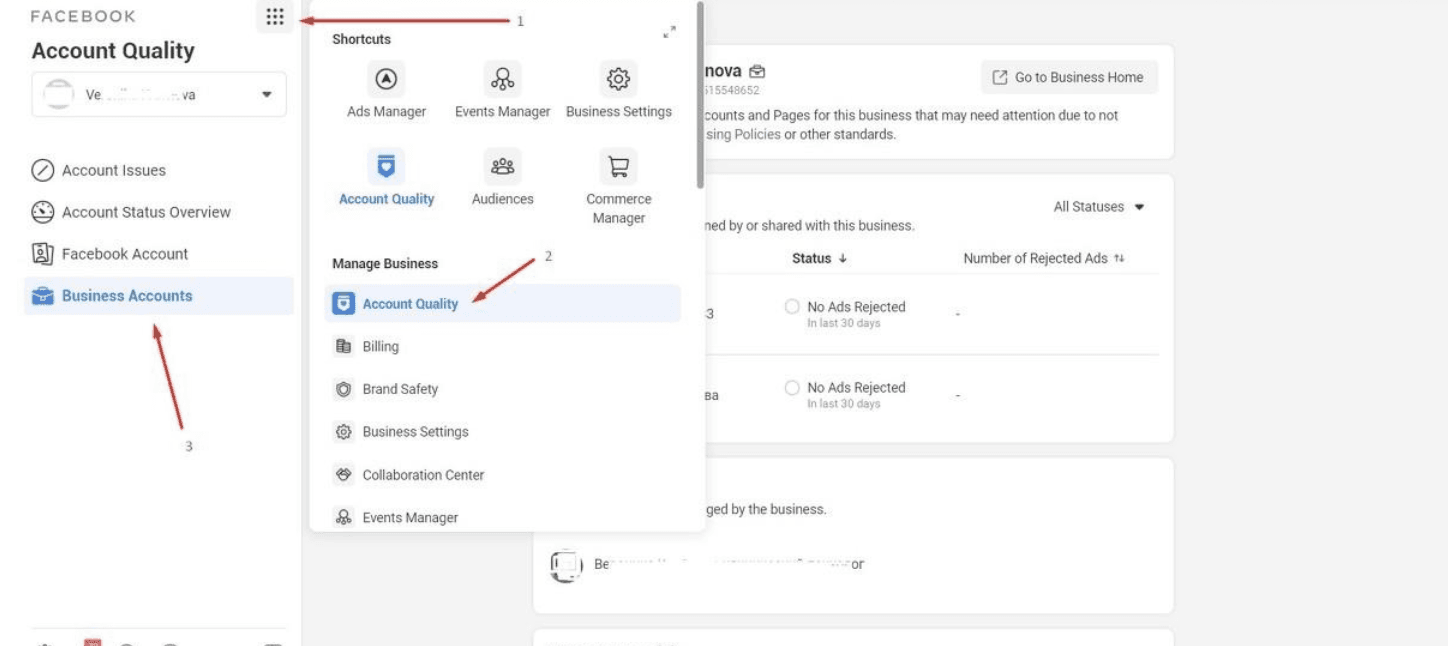
Task: Sort by Number of Rejected Ads column
Action: 1044,258
